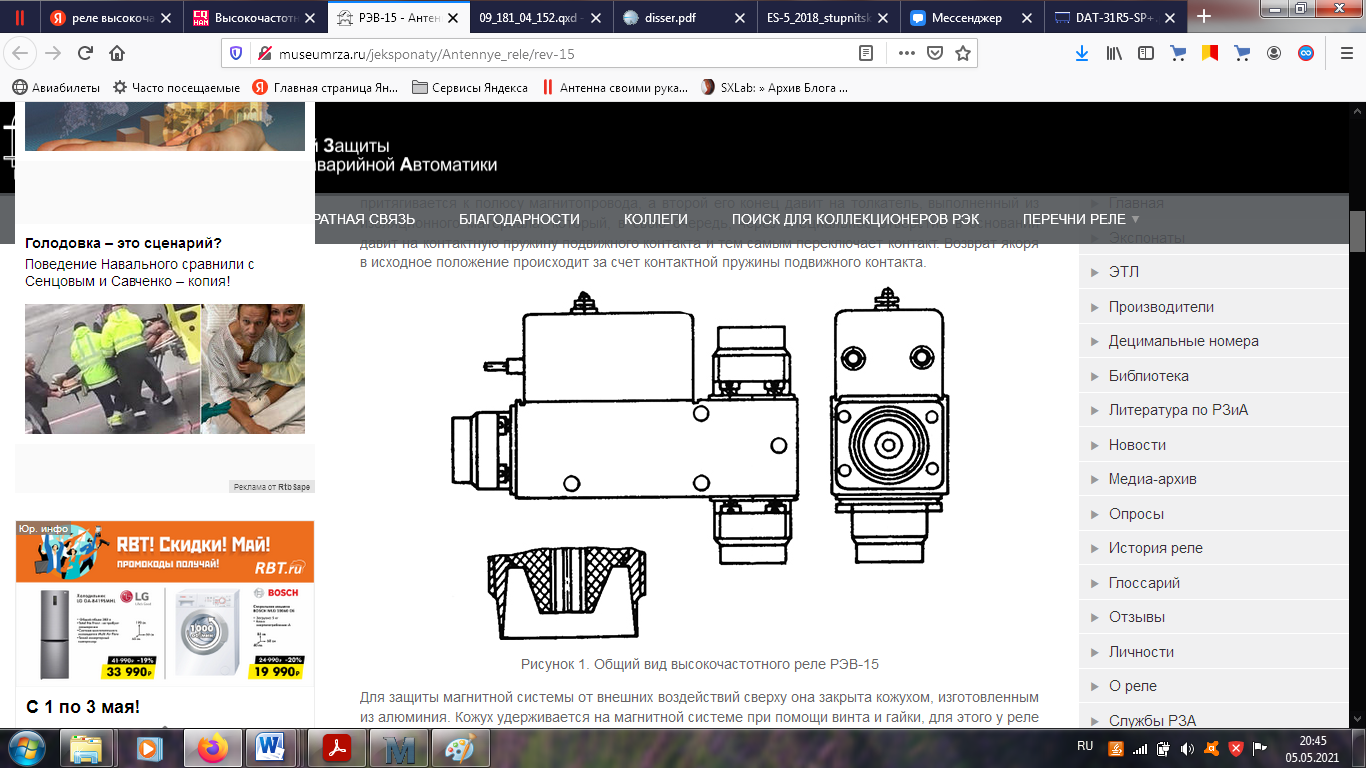The height and width of the screenshot is (768, 1366).
Task: Toggle Reader View in the address bar
Action: tap(866, 54)
